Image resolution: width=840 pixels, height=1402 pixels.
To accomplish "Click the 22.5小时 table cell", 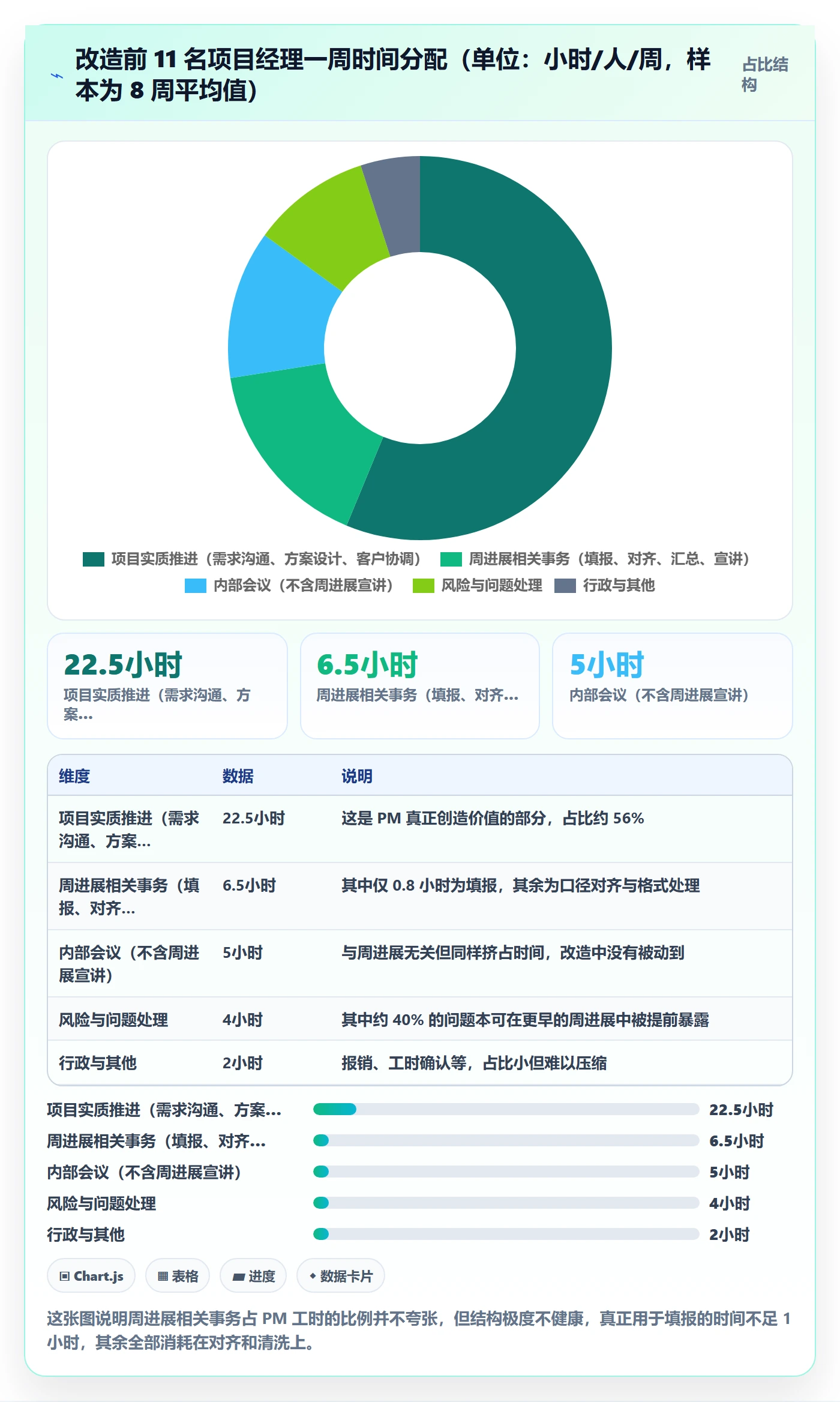I will [254, 818].
